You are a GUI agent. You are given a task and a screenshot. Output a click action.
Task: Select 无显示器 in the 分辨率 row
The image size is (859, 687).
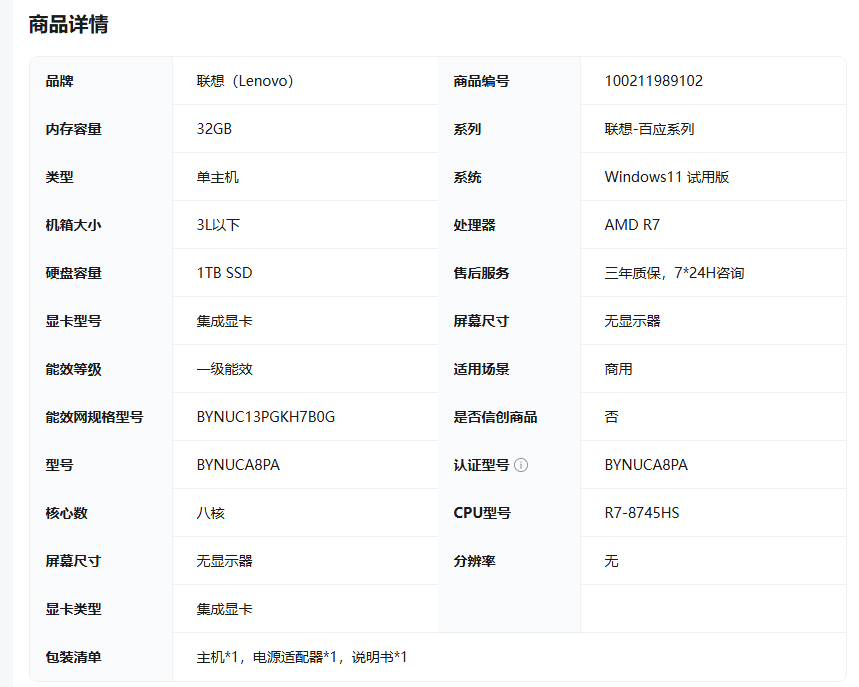click(x=225, y=561)
